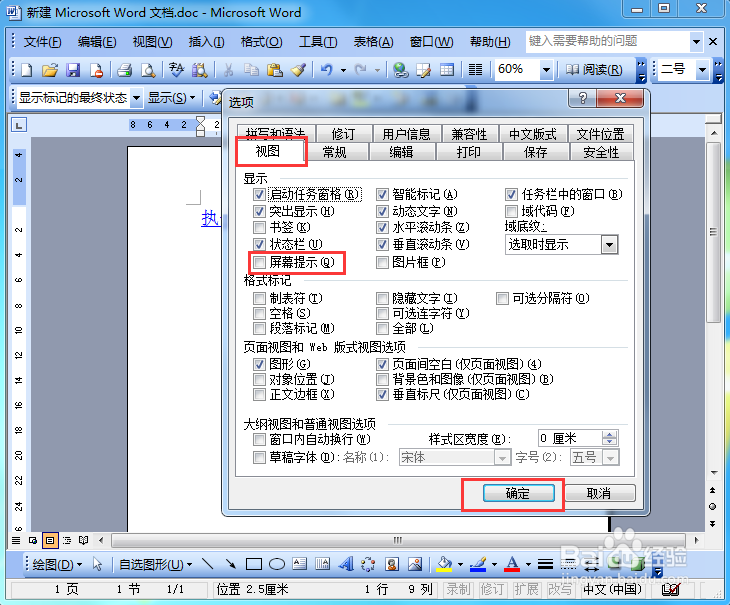The image size is (730, 605).
Task: Insert a hyperlink with the globe icon
Action: 400,70
